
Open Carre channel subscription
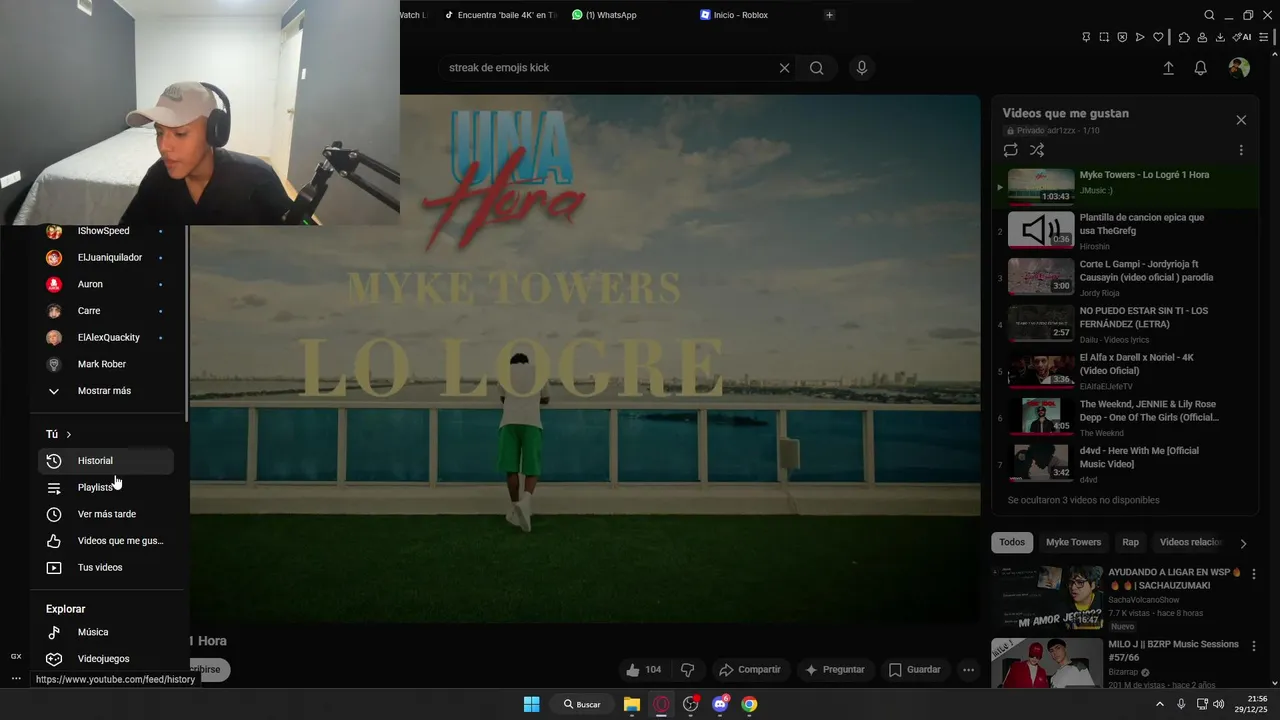(x=106, y=311)
